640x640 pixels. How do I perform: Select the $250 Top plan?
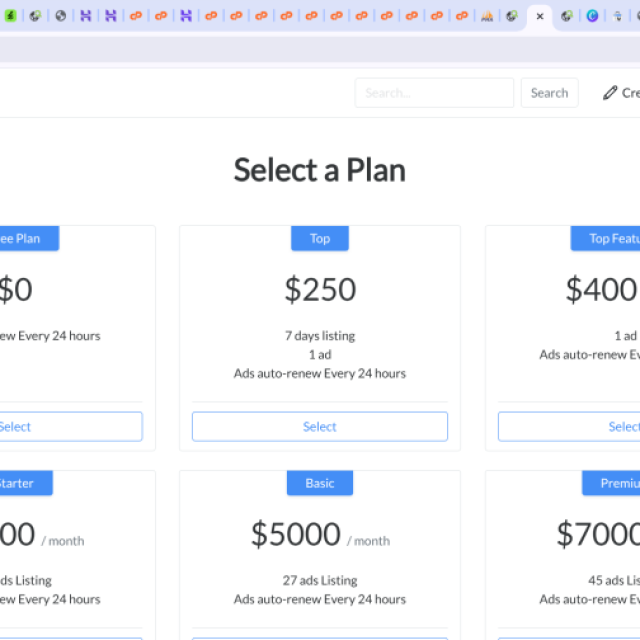point(320,427)
